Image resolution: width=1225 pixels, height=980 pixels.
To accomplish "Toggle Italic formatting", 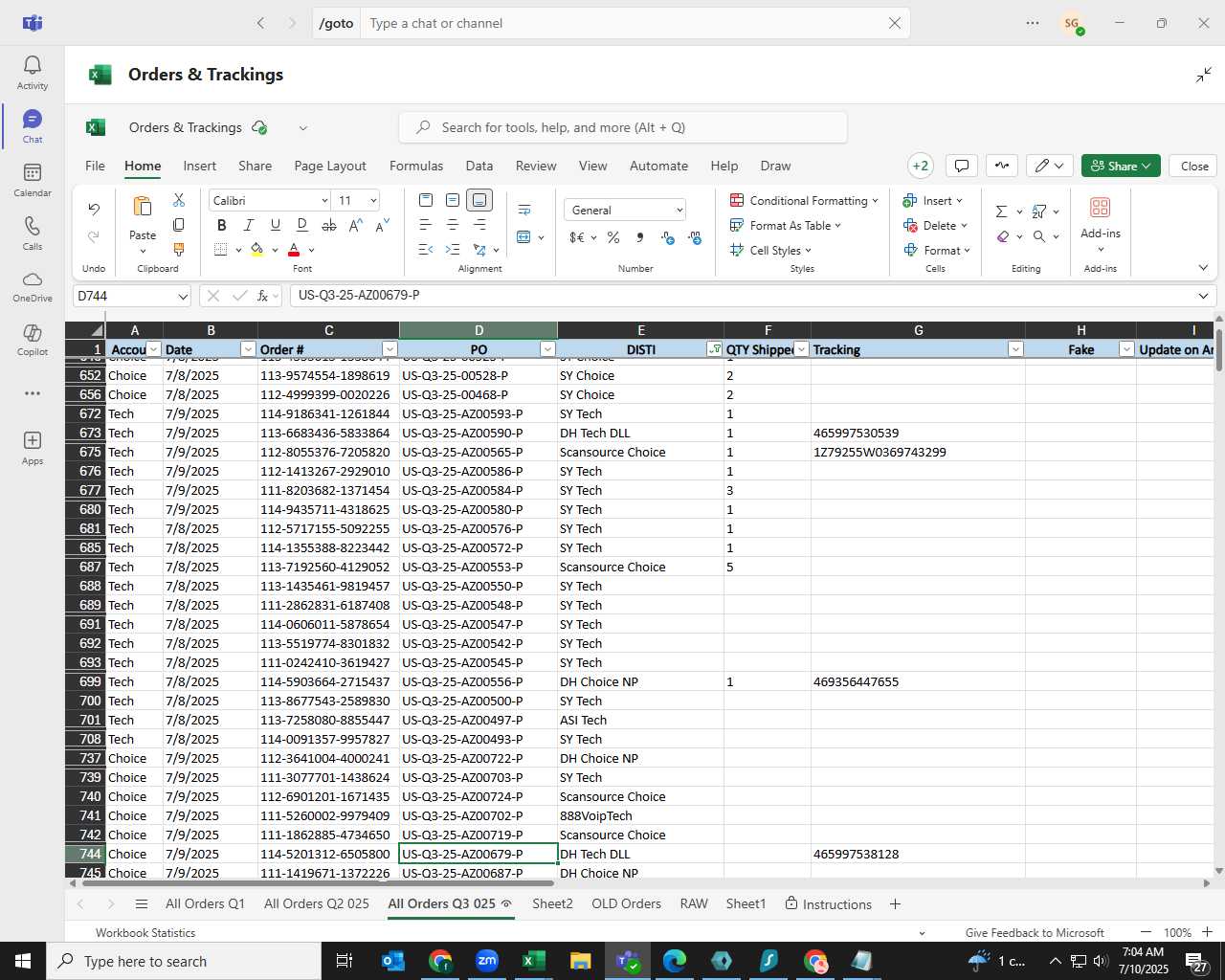I will point(249,225).
